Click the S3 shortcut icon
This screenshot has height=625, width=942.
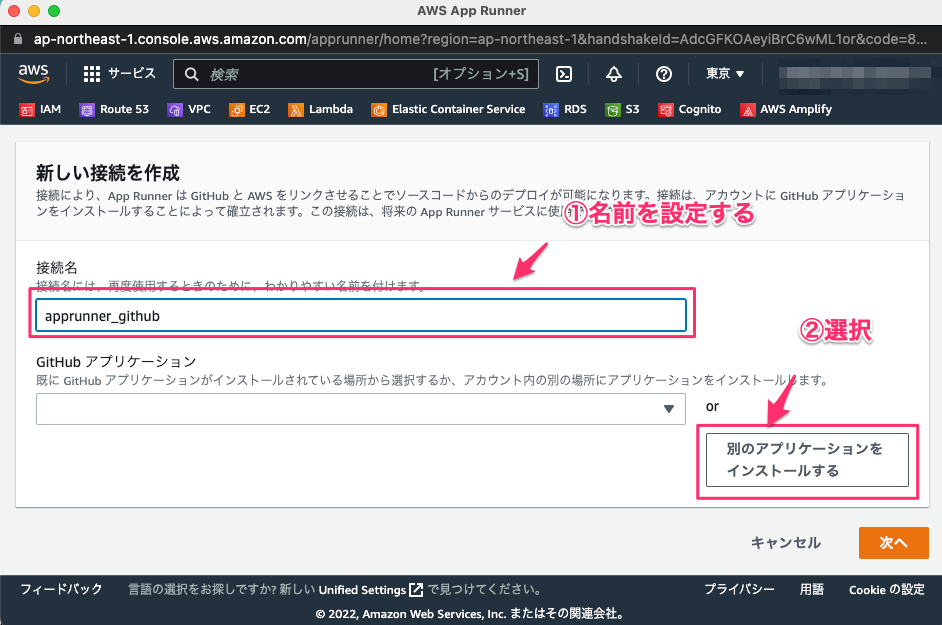pyautogui.click(x=612, y=110)
